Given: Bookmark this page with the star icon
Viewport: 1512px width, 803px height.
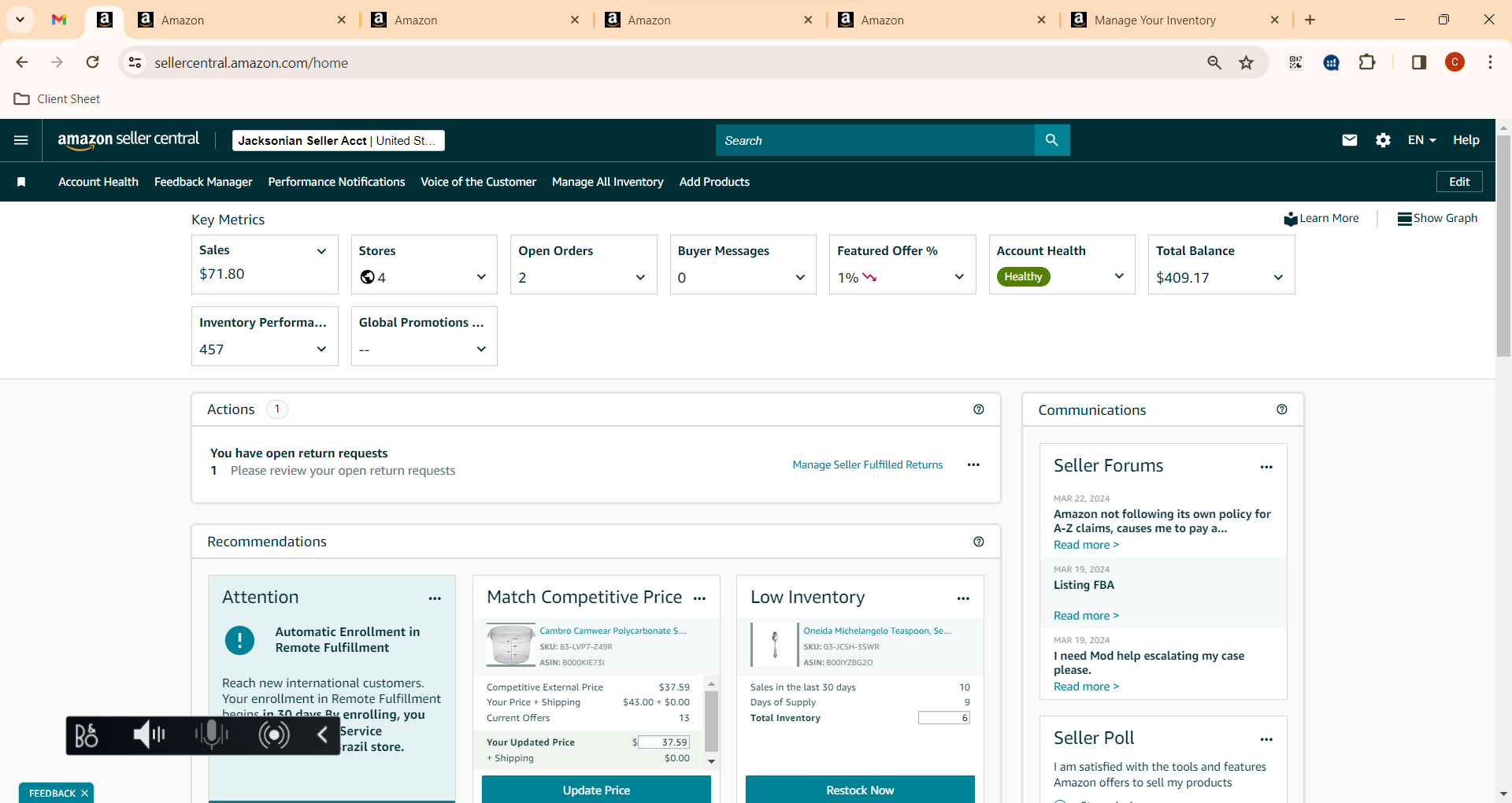Looking at the screenshot, I should [x=1246, y=63].
